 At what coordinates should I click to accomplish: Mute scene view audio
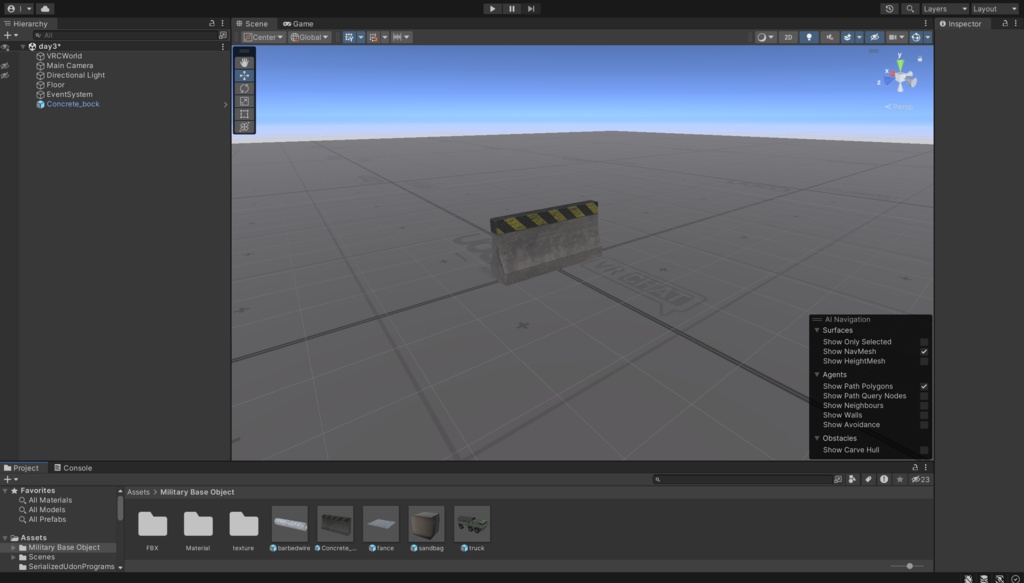829,37
